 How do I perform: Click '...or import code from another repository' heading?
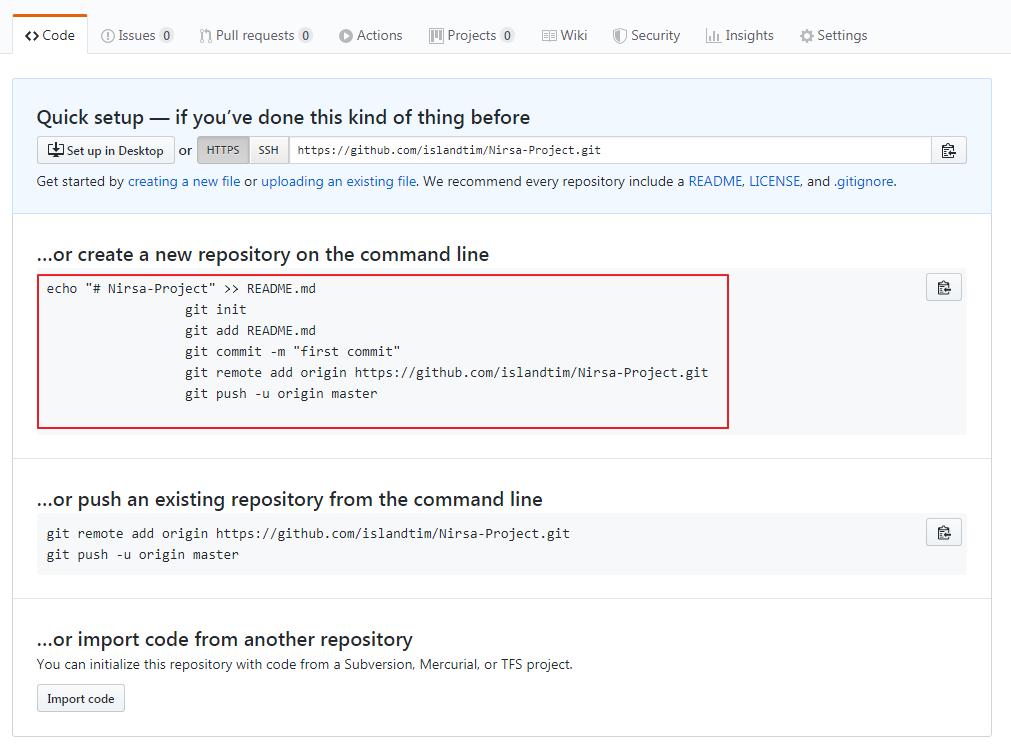[x=224, y=639]
